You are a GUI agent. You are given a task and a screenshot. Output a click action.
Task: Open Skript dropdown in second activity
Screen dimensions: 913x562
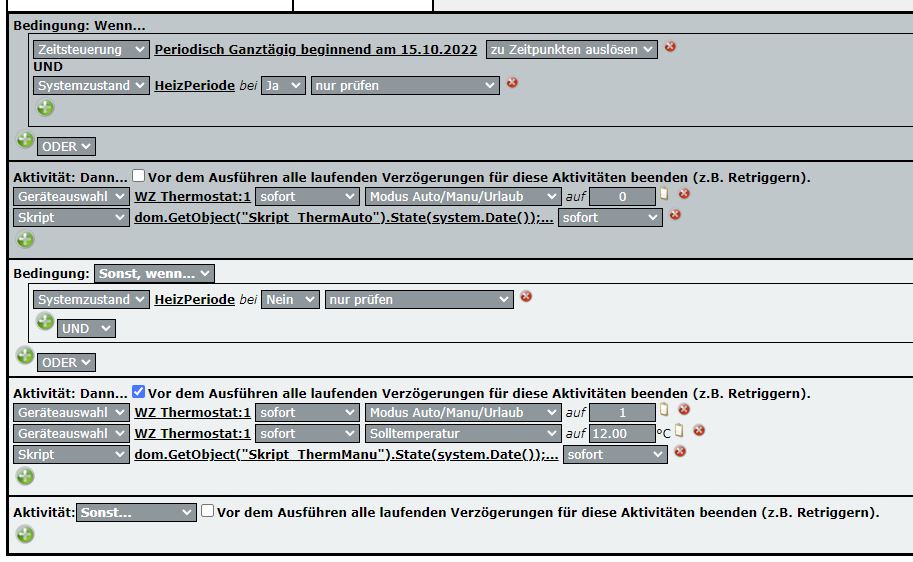tap(71, 455)
